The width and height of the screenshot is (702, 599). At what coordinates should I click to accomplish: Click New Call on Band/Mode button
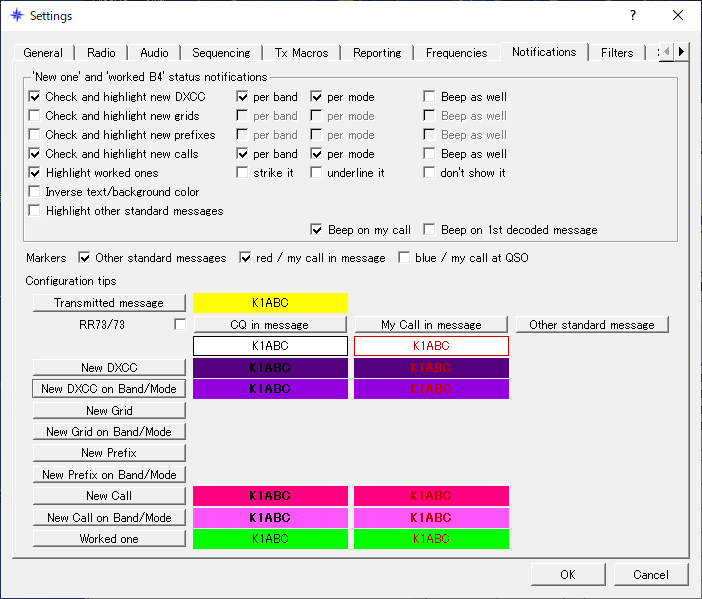109,518
